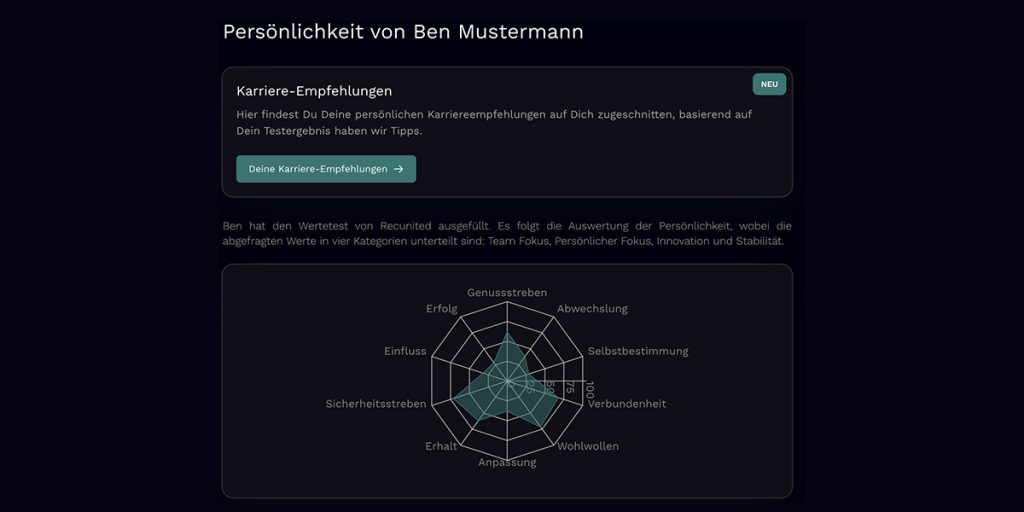1024x512 pixels.
Task: Click the center point of the radar chart
Action: pyautogui.click(x=507, y=381)
